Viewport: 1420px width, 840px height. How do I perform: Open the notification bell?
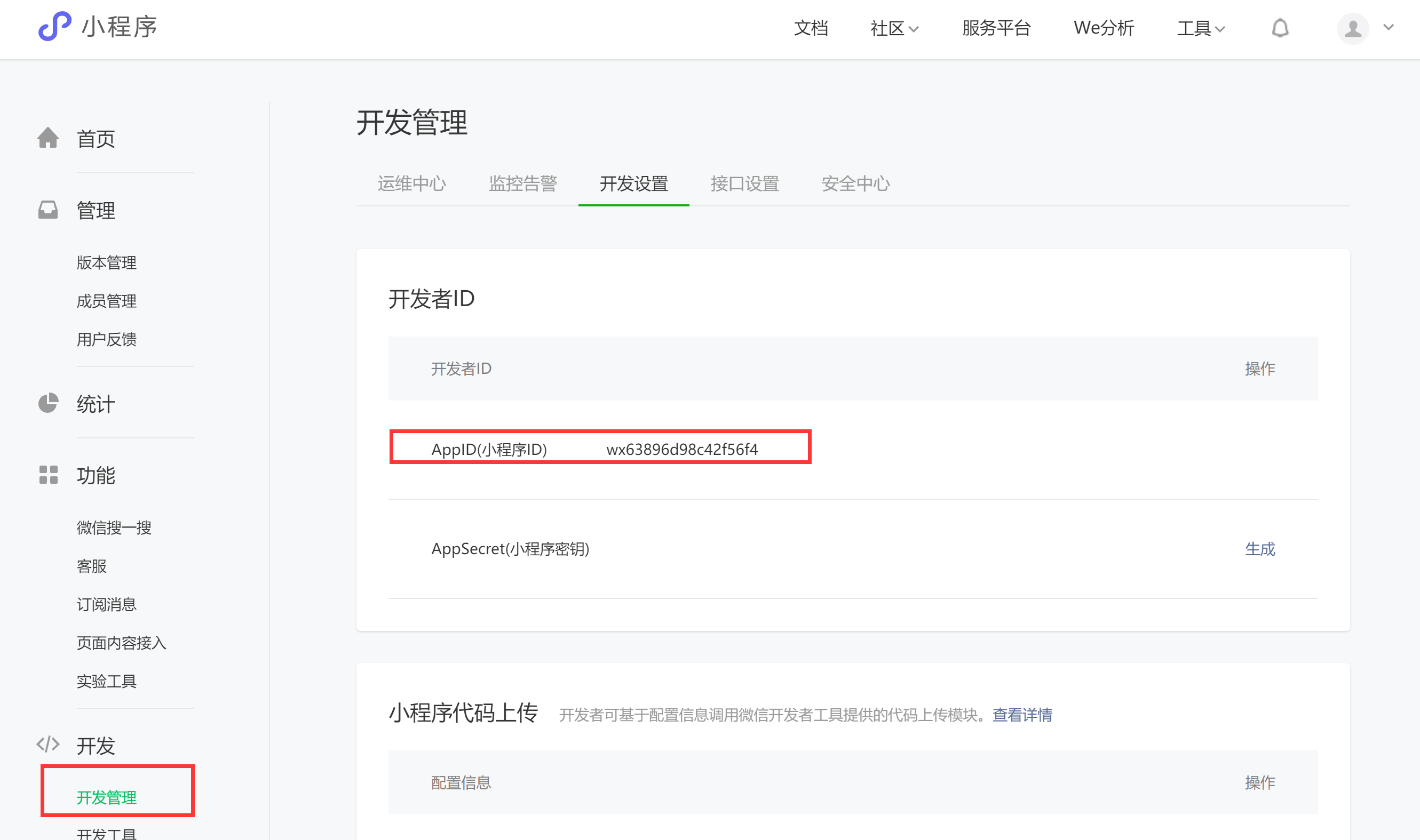coord(1280,28)
